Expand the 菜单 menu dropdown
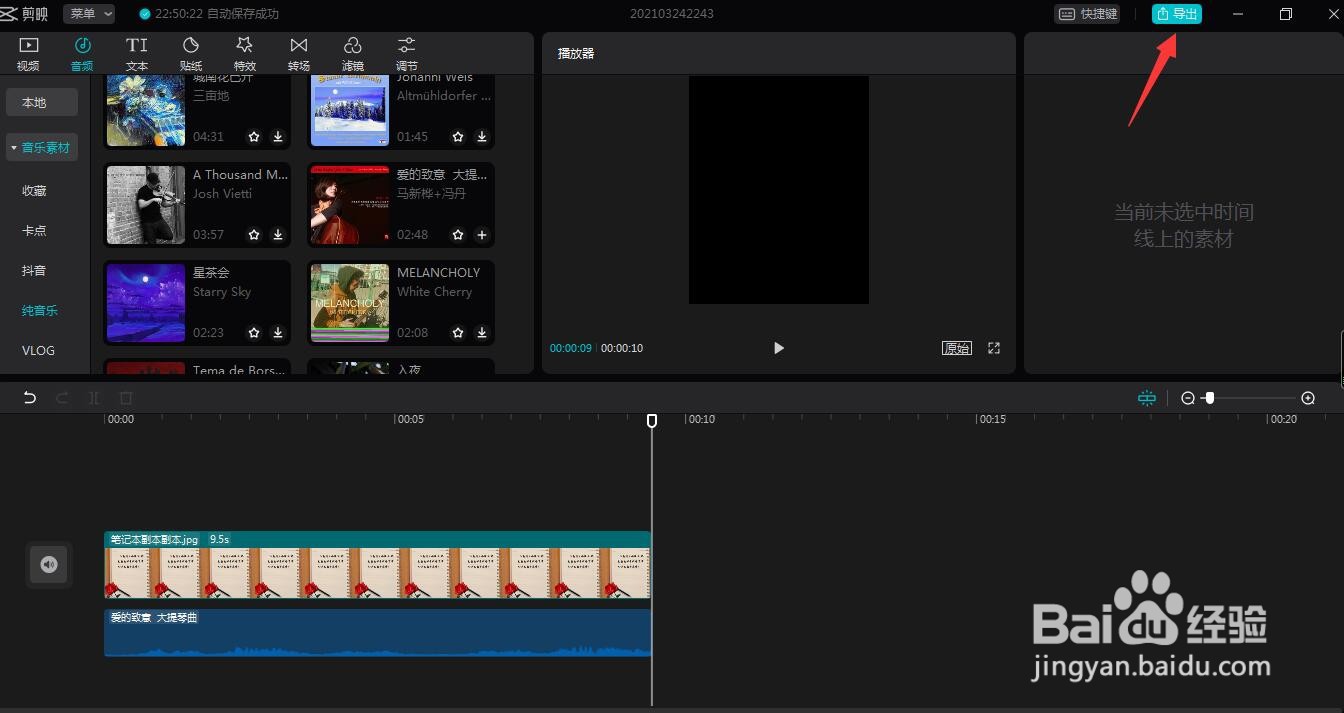 [89, 14]
